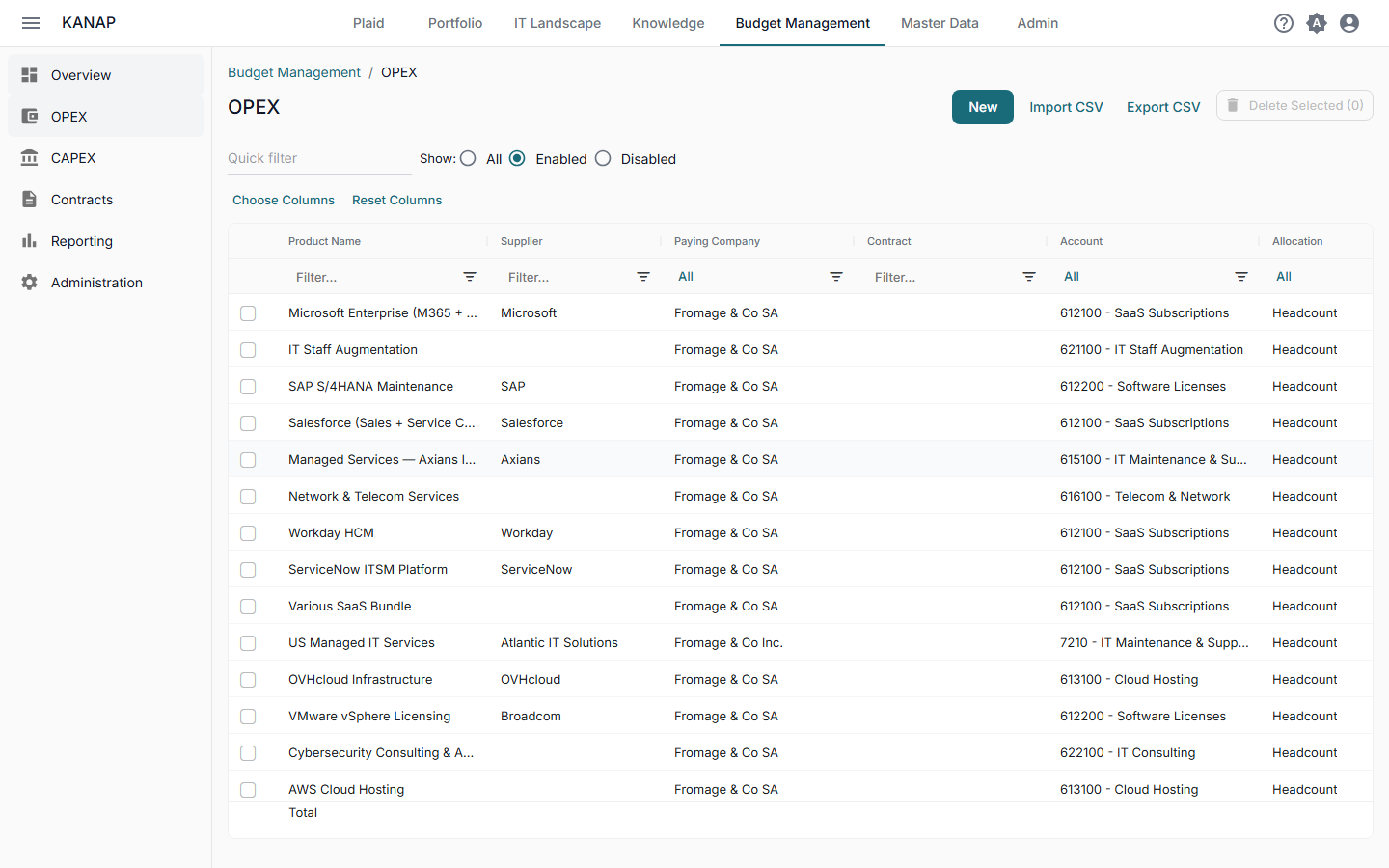Screen dimensions: 1389x868
Task: Check the AWS Cloud Hosting row checkbox
Action: click(x=248, y=790)
